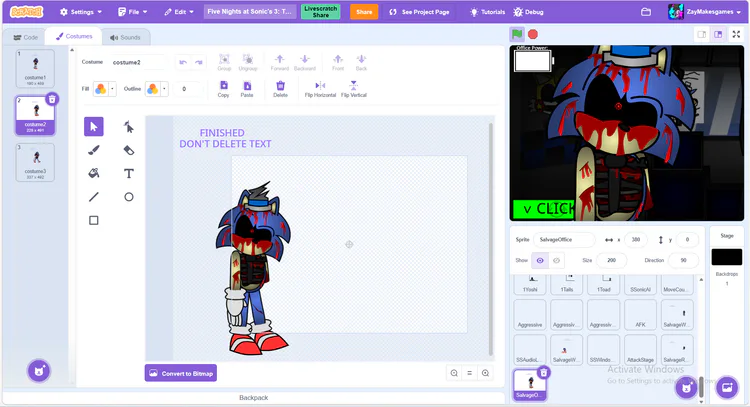The height and width of the screenshot is (407, 750).
Task: Open the Fill color dropdown
Action: point(112,88)
